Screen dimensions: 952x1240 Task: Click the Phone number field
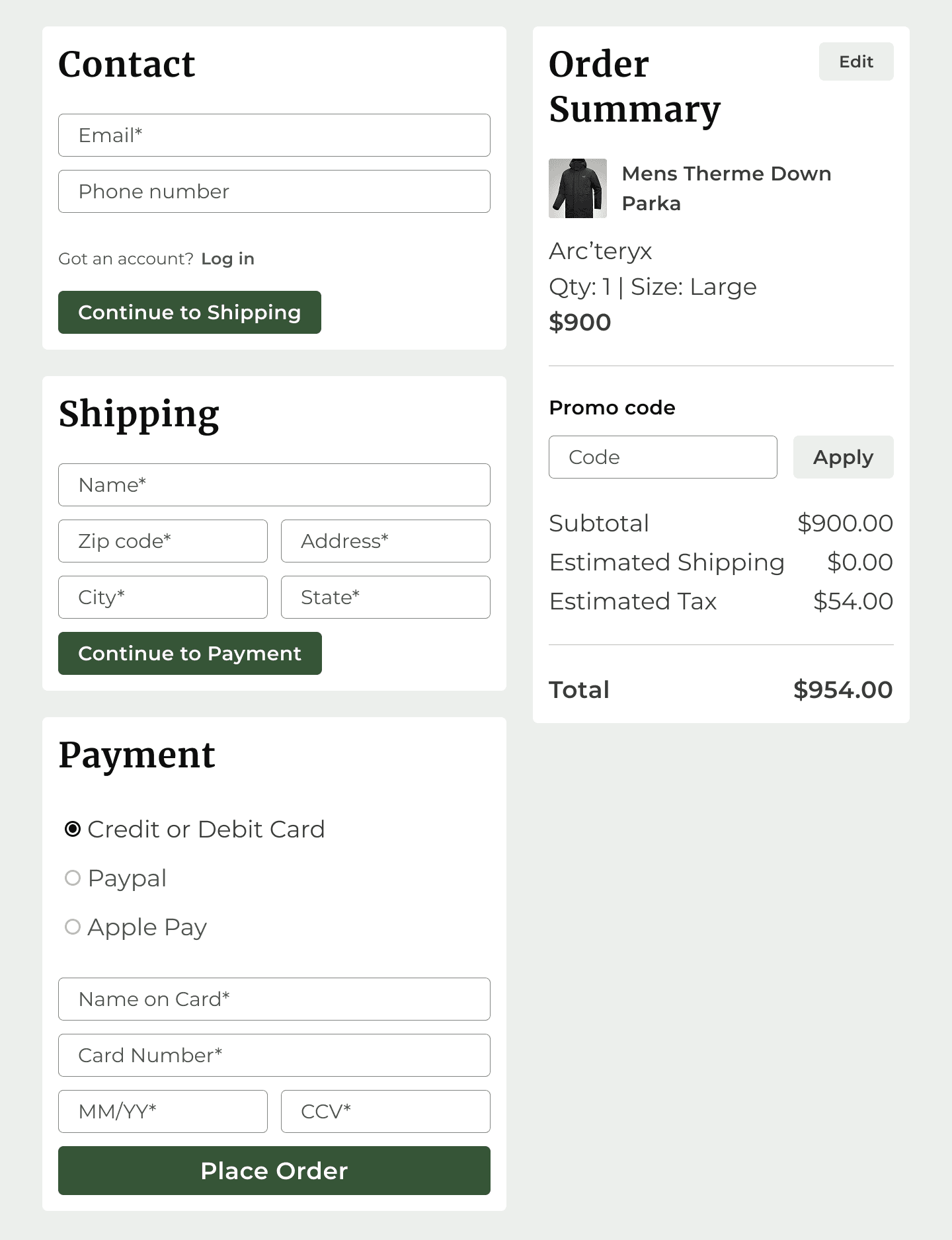274,191
